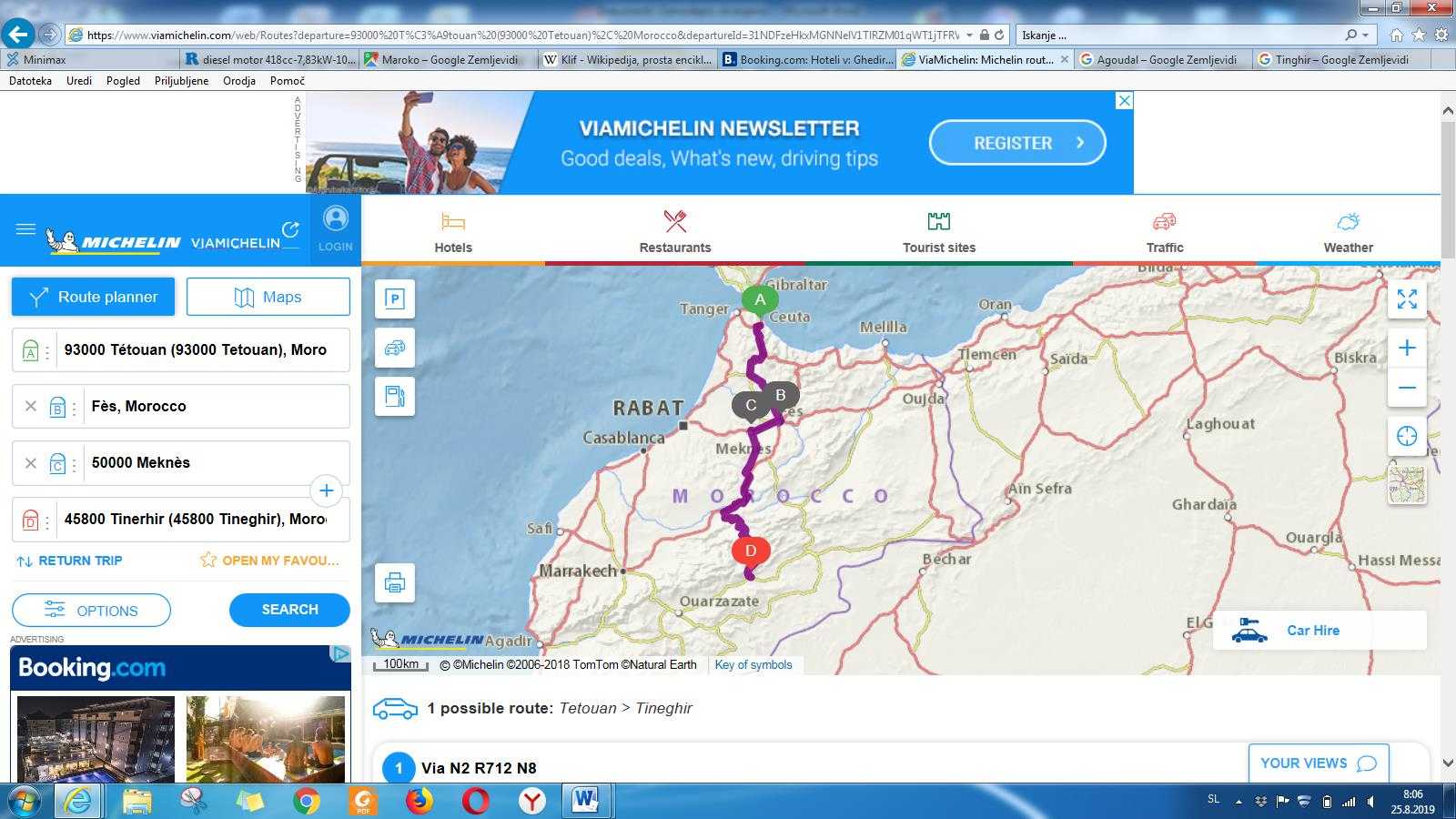Image resolution: width=1456 pixels, height=819 pixels.
Task: Click map marker C near Meknès
Action: click(x=750, y=406)
